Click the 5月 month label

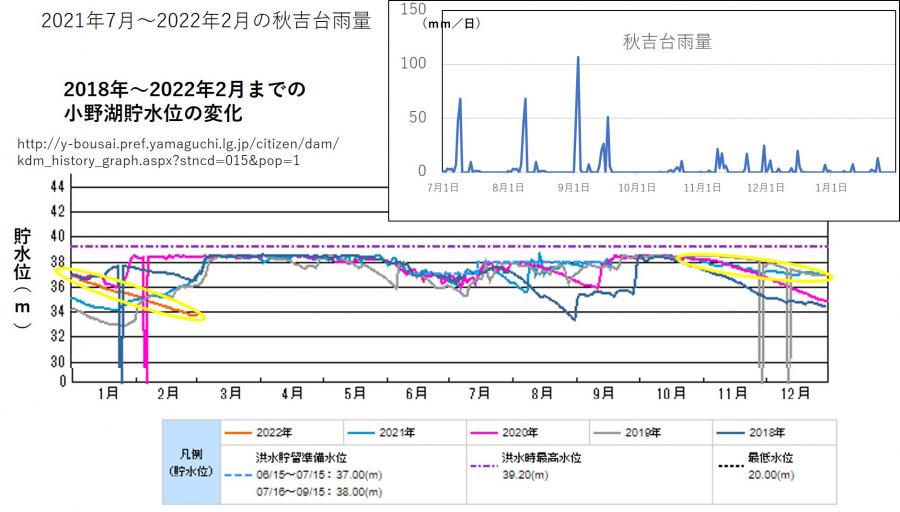tap(355, 393)
